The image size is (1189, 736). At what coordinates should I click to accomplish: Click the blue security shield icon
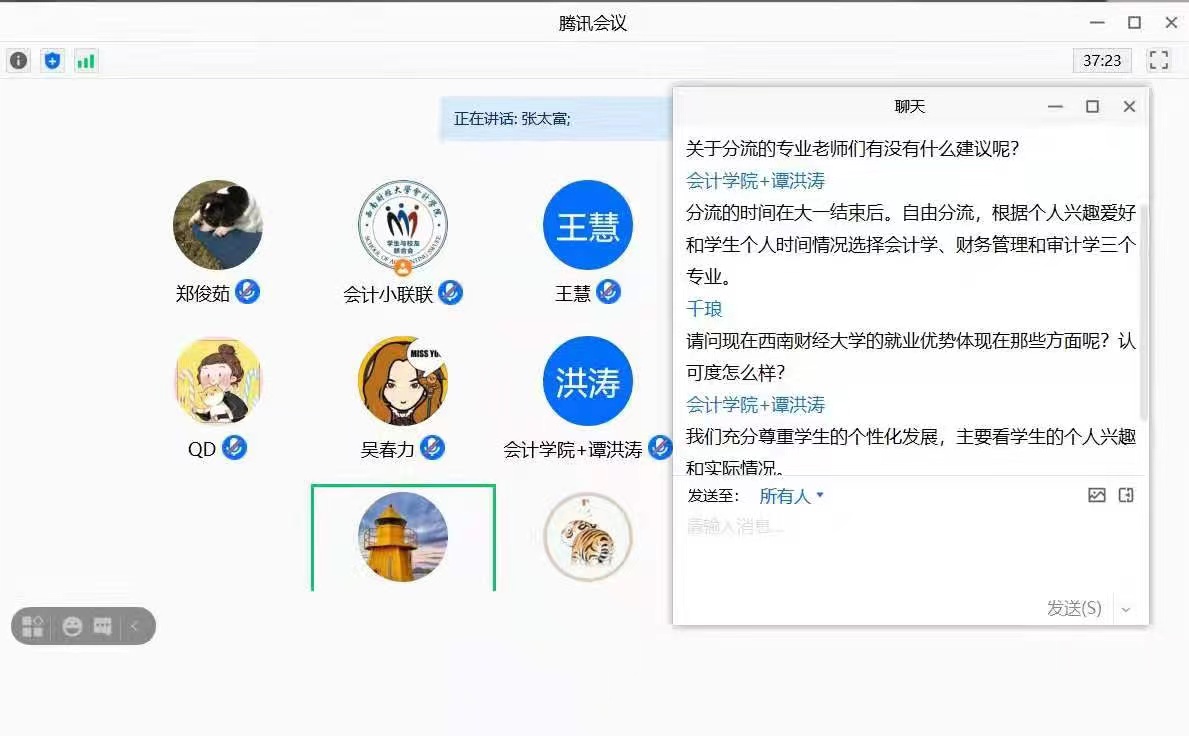click(x=52, y=61)
